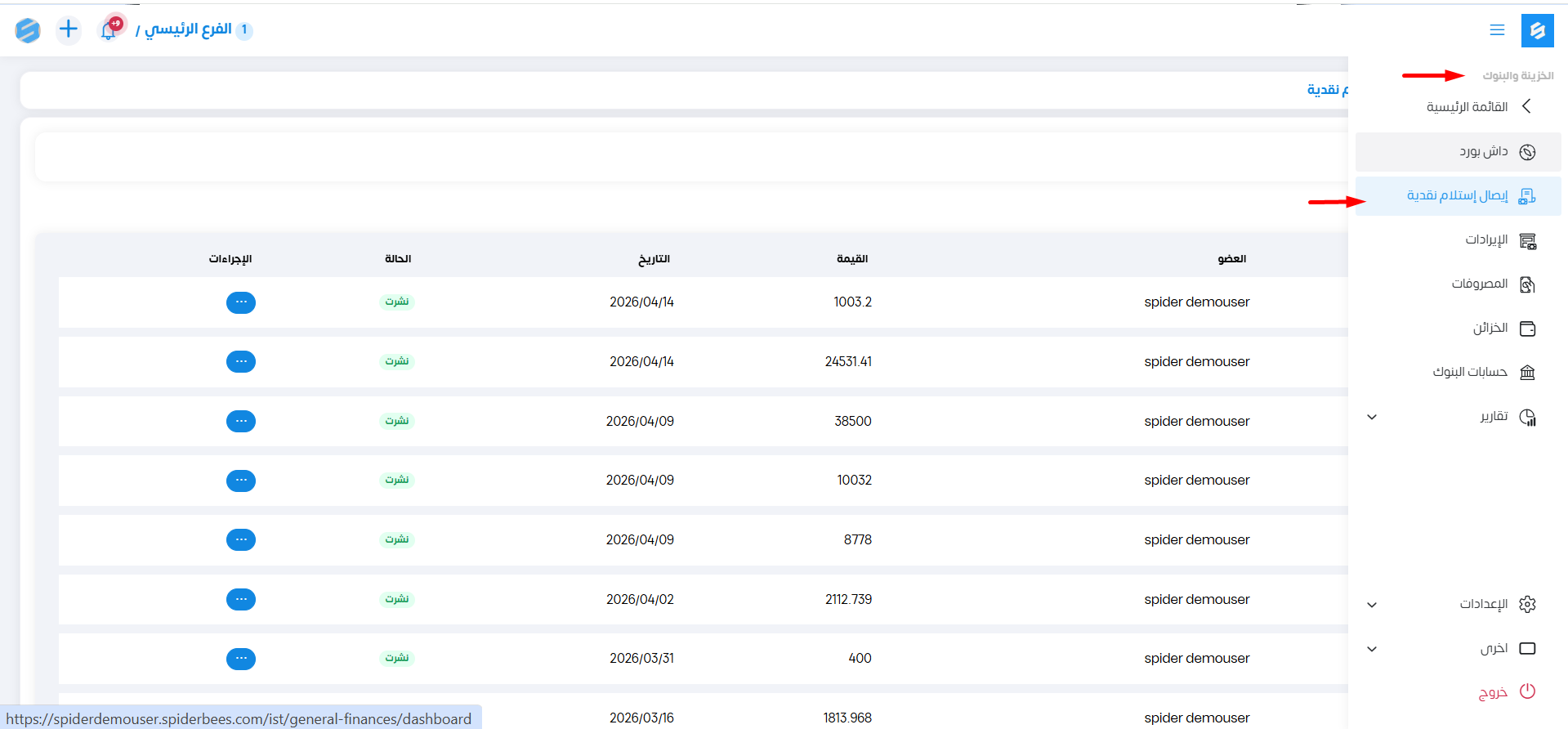This screenshot has height=729, width=1568.
Task: Expand the settings submenu chevron
Action: (1372, 605)
